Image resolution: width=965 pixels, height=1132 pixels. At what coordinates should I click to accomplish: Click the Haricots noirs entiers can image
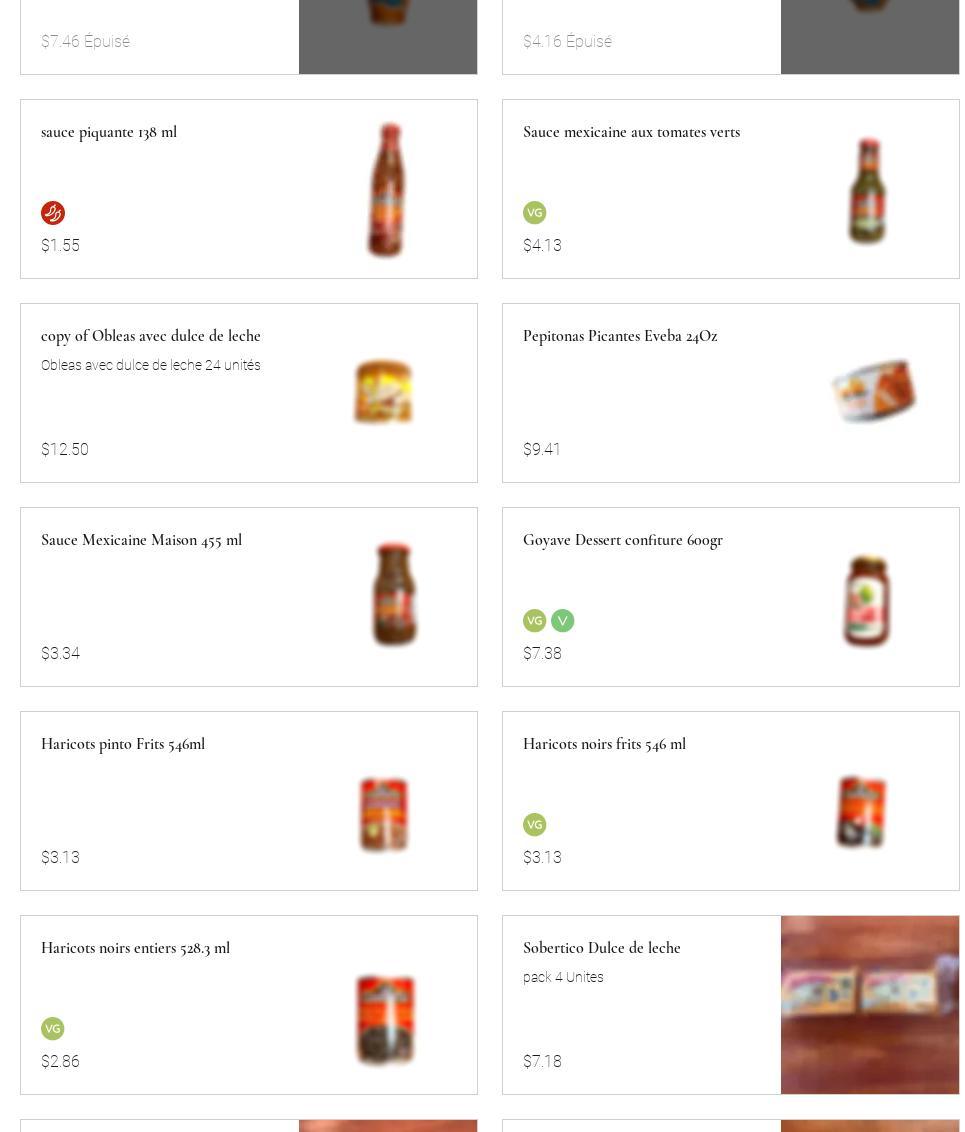[x=385, y=1019]
